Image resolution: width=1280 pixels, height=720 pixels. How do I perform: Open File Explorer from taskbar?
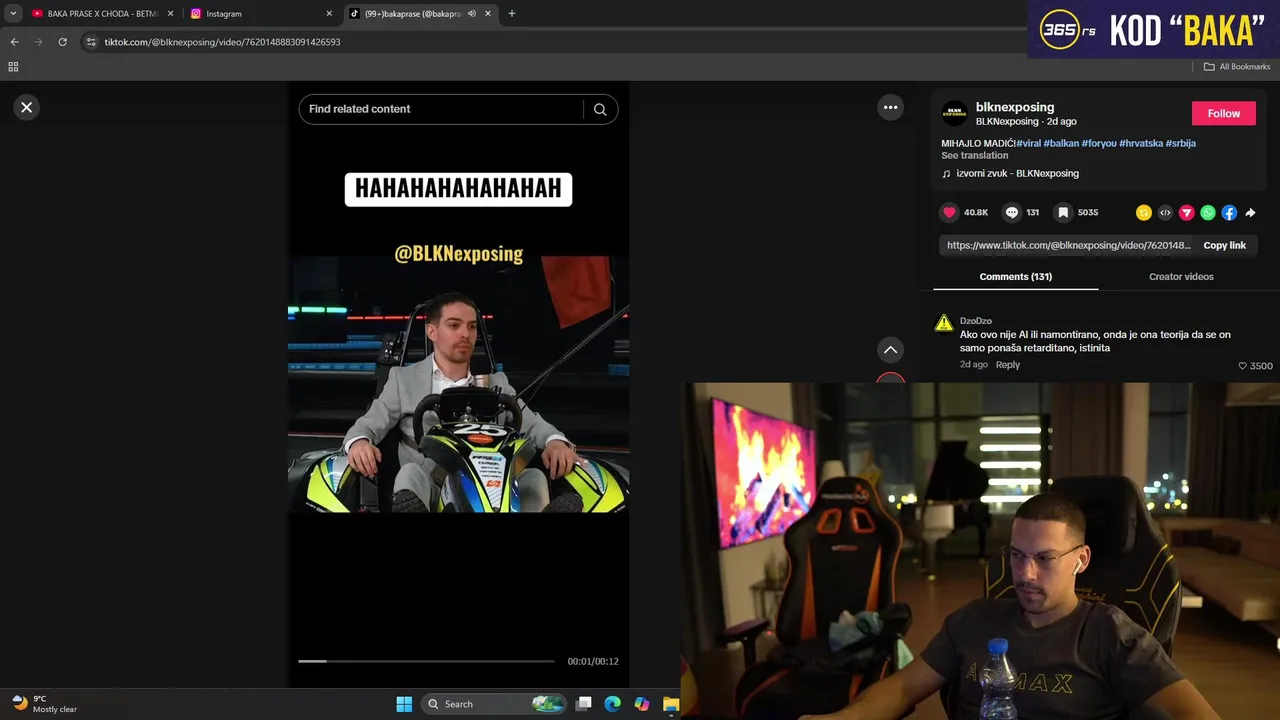point(670,704)
